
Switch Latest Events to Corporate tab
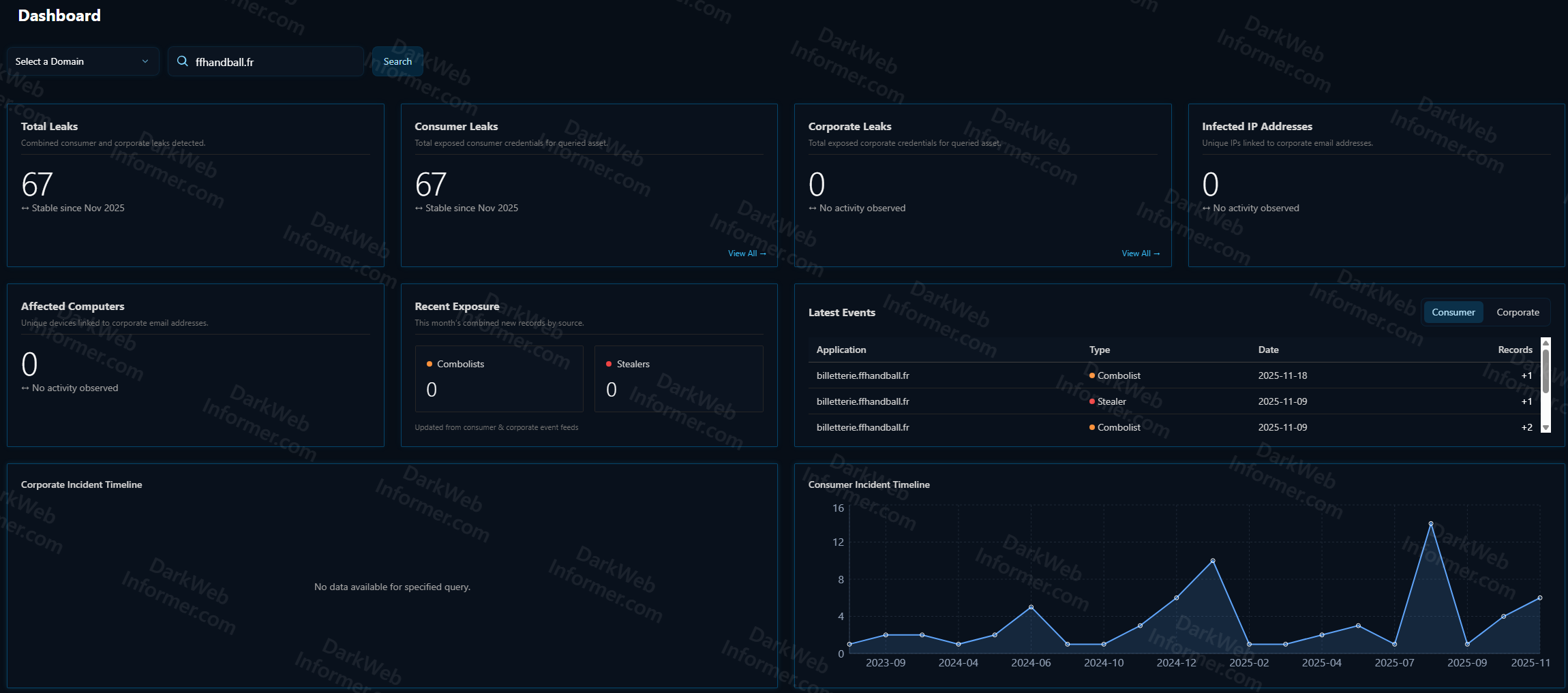coord(1518,312)
